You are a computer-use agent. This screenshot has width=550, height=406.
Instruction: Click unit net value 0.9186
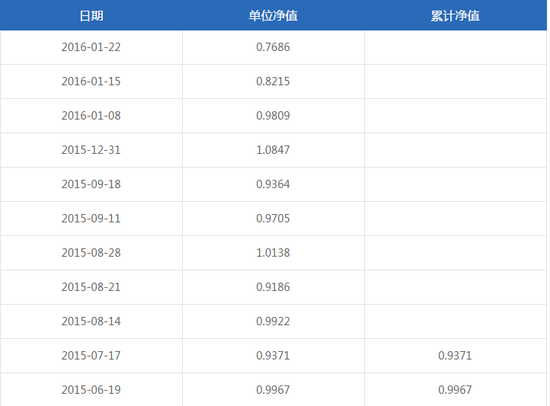click(x=273, y=287)
